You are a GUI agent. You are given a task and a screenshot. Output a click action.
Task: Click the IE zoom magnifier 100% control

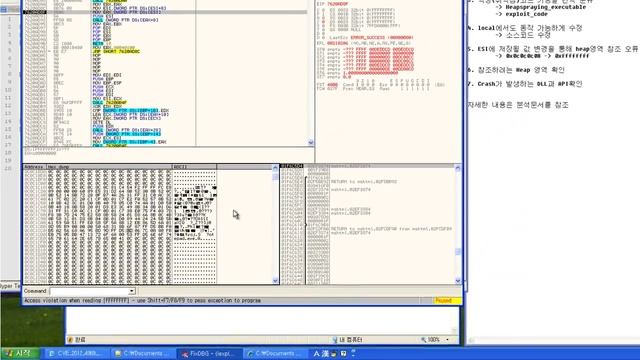(x=431, y=340)
